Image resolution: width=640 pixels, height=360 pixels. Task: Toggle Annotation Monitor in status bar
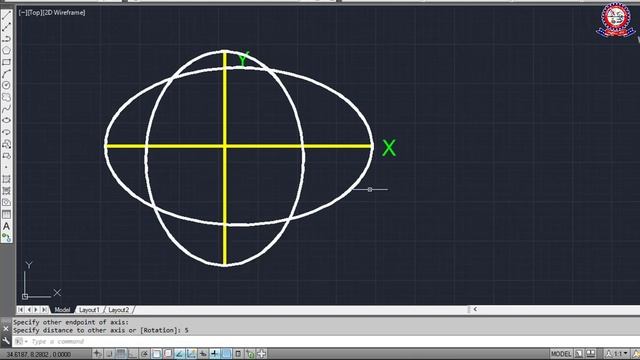click(262, 353)
